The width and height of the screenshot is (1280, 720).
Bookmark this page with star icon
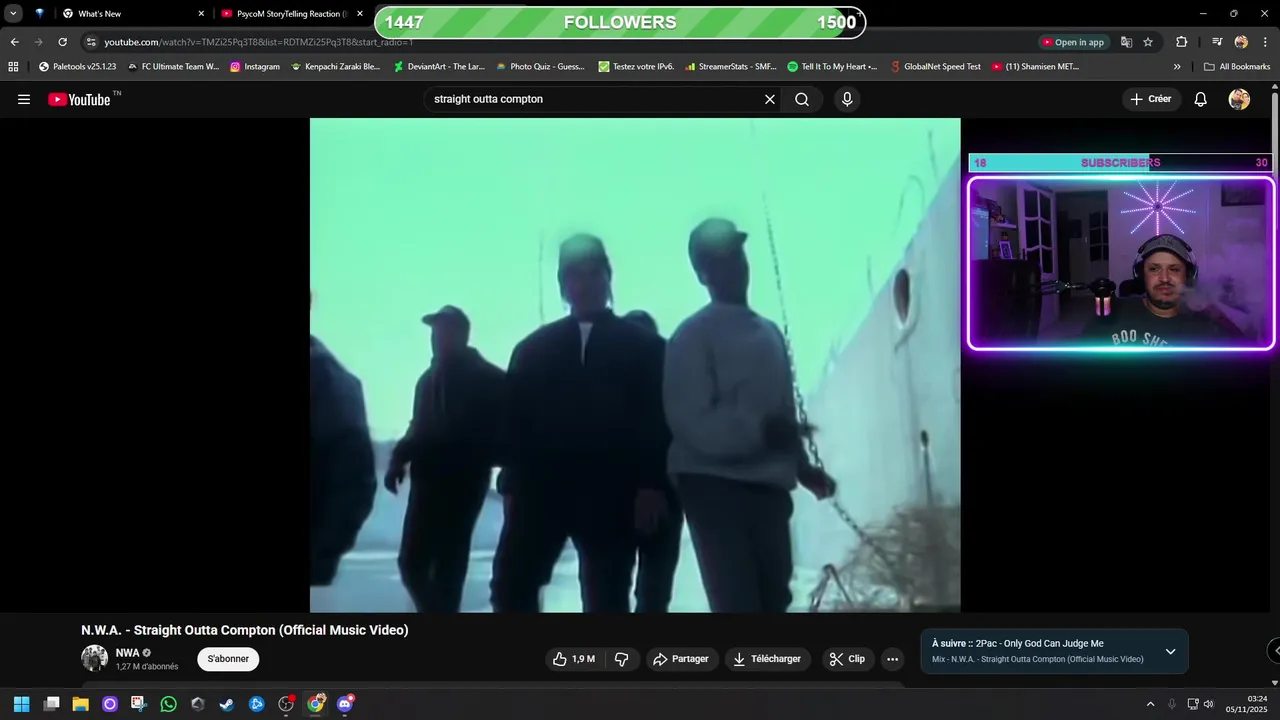1148,42
